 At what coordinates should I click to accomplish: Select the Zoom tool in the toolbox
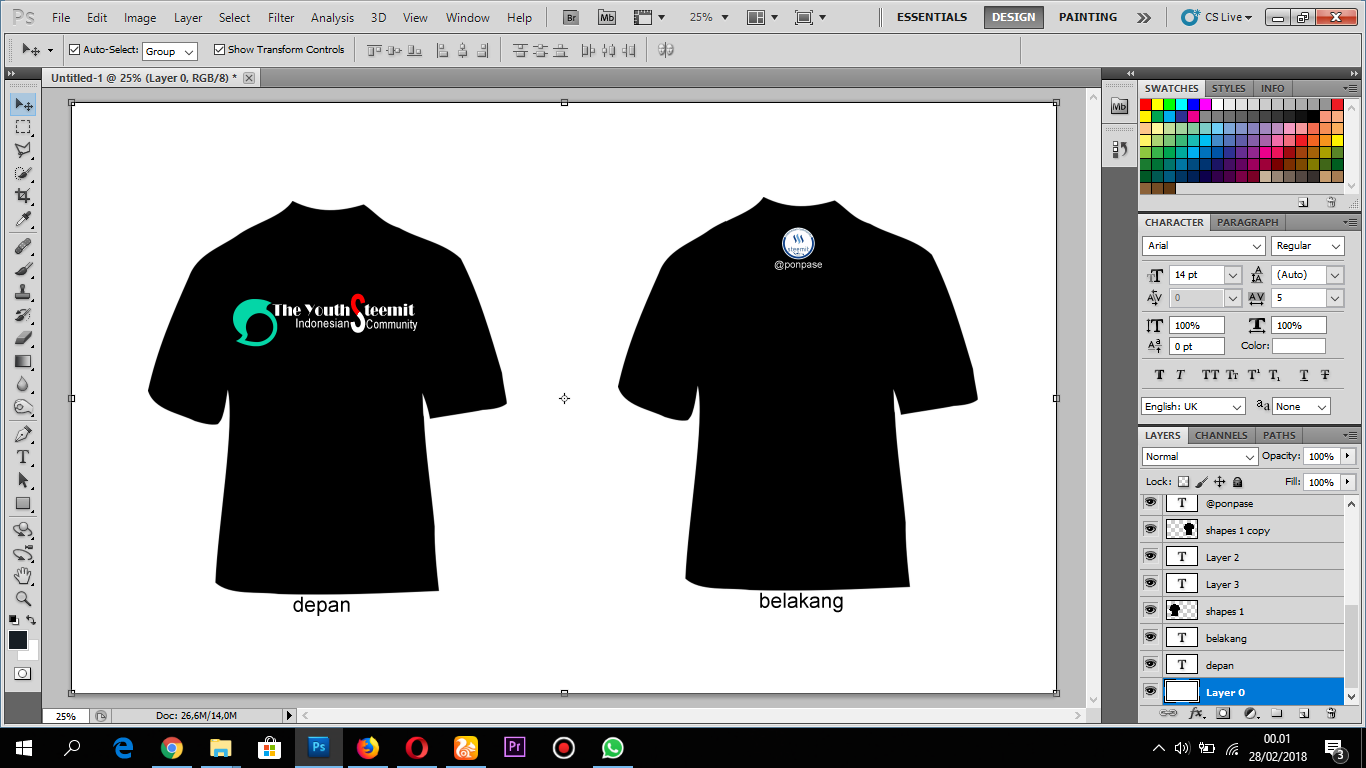click(23, 599)
